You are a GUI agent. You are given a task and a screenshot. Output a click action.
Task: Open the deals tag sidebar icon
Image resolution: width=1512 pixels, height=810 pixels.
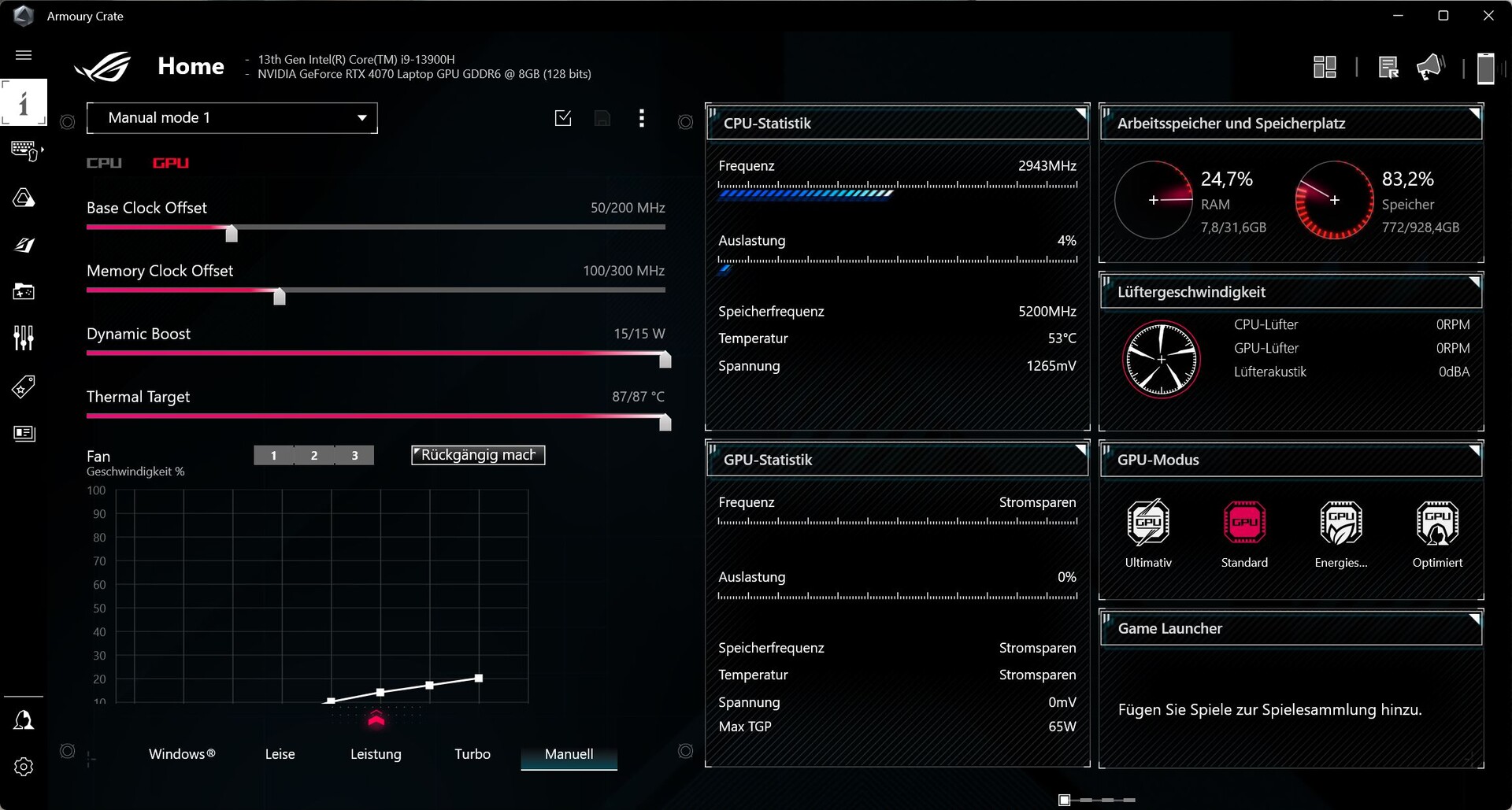(x=24, y=387)
